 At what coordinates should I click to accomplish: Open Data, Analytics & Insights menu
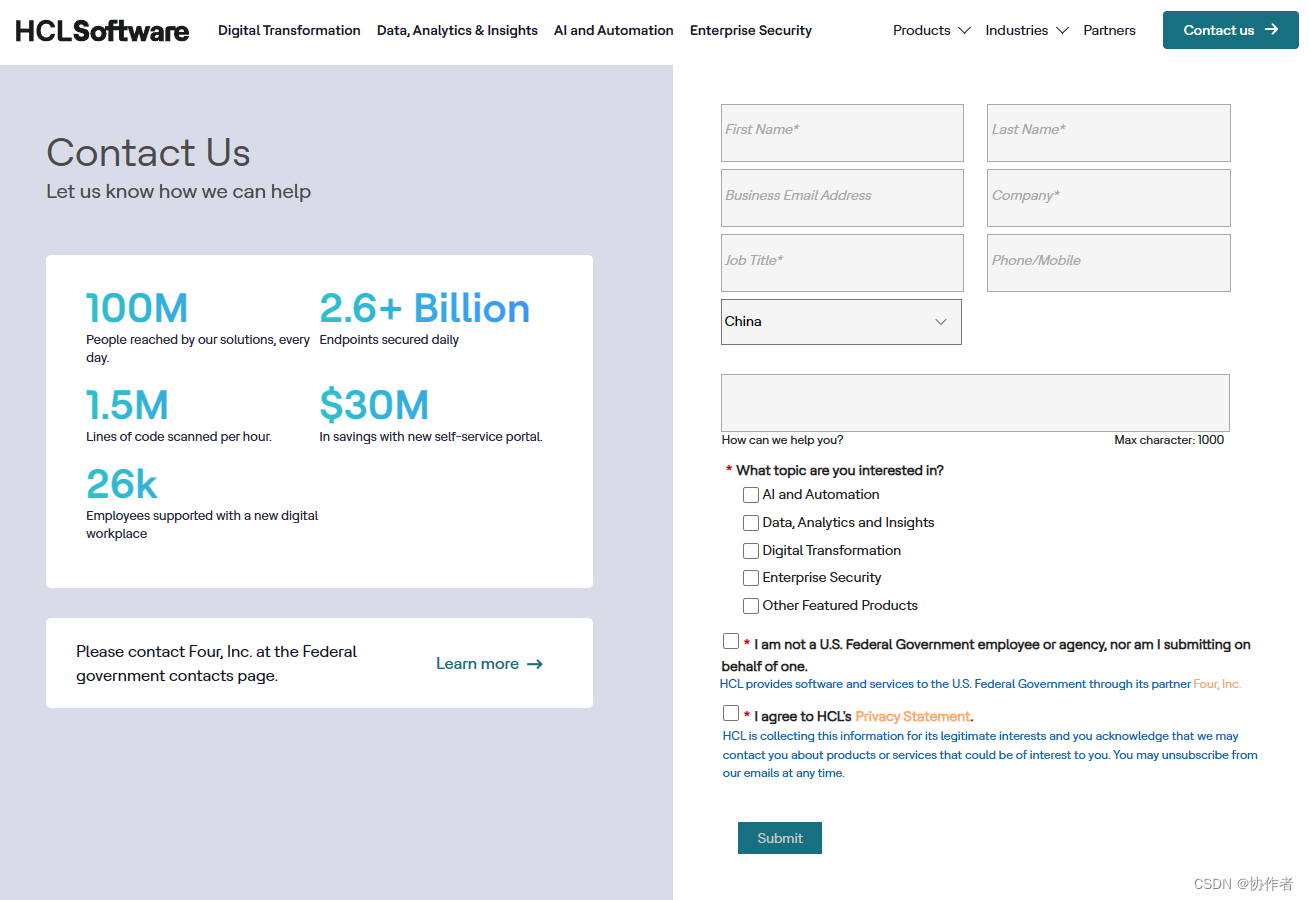(457, 30)
